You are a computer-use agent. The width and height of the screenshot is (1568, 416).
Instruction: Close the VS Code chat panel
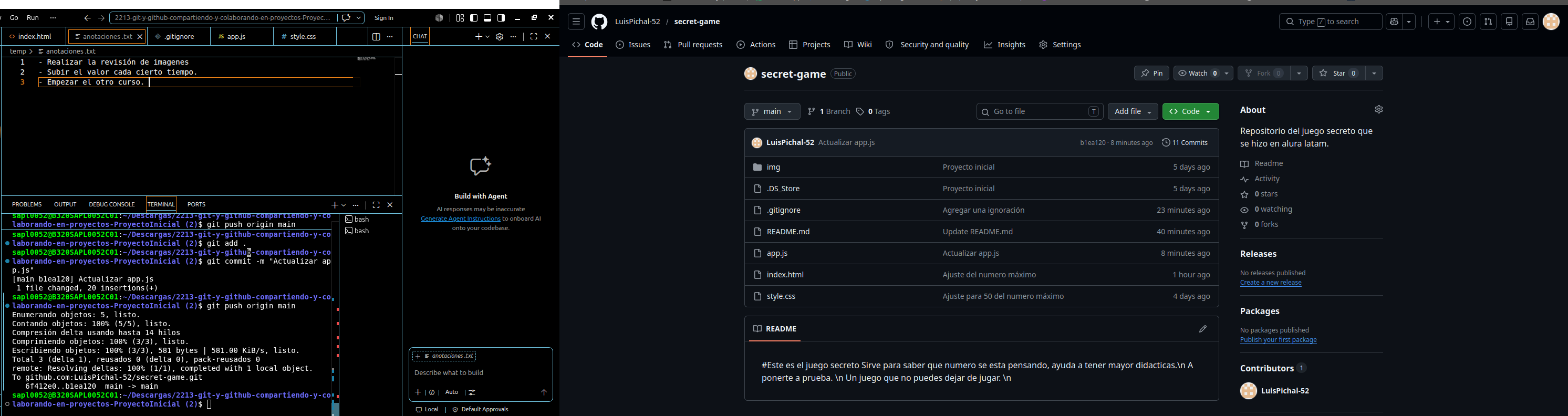(548, 37)
